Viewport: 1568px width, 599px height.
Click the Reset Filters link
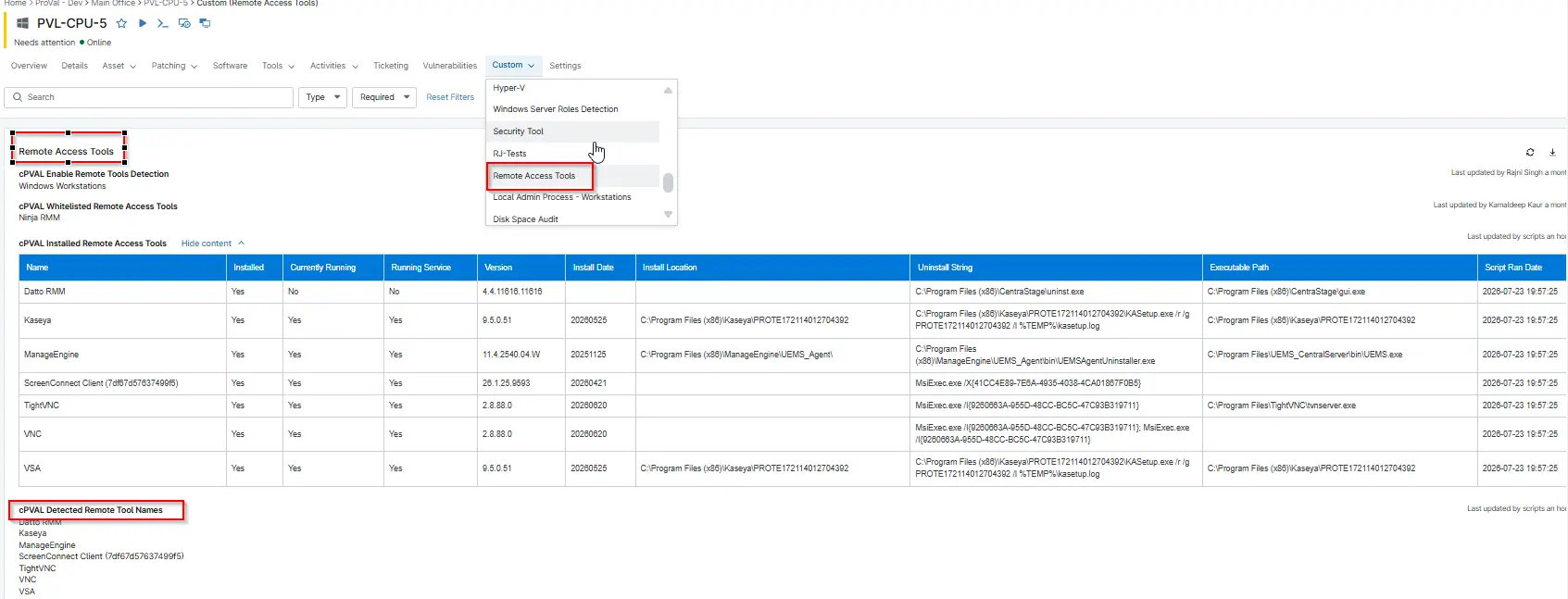450,97
